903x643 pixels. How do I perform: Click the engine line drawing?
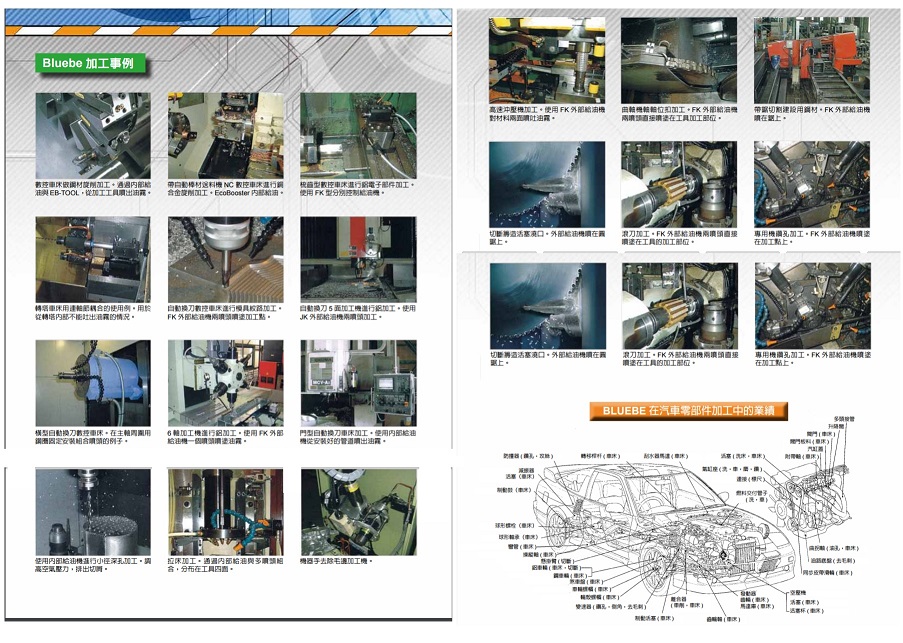(812, 498)
